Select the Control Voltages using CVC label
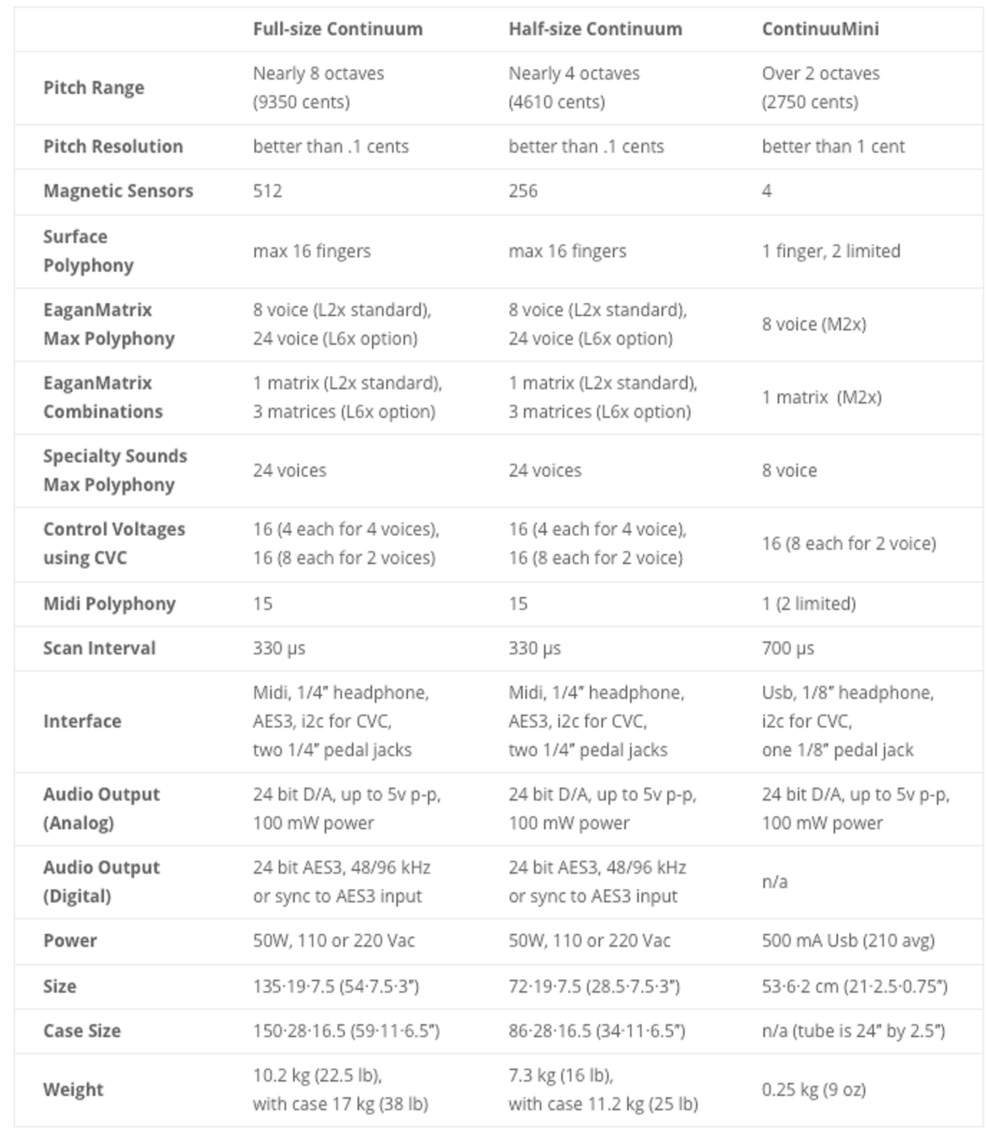1000x1136 pixels. pyautogui.click(x=114, y=543)
